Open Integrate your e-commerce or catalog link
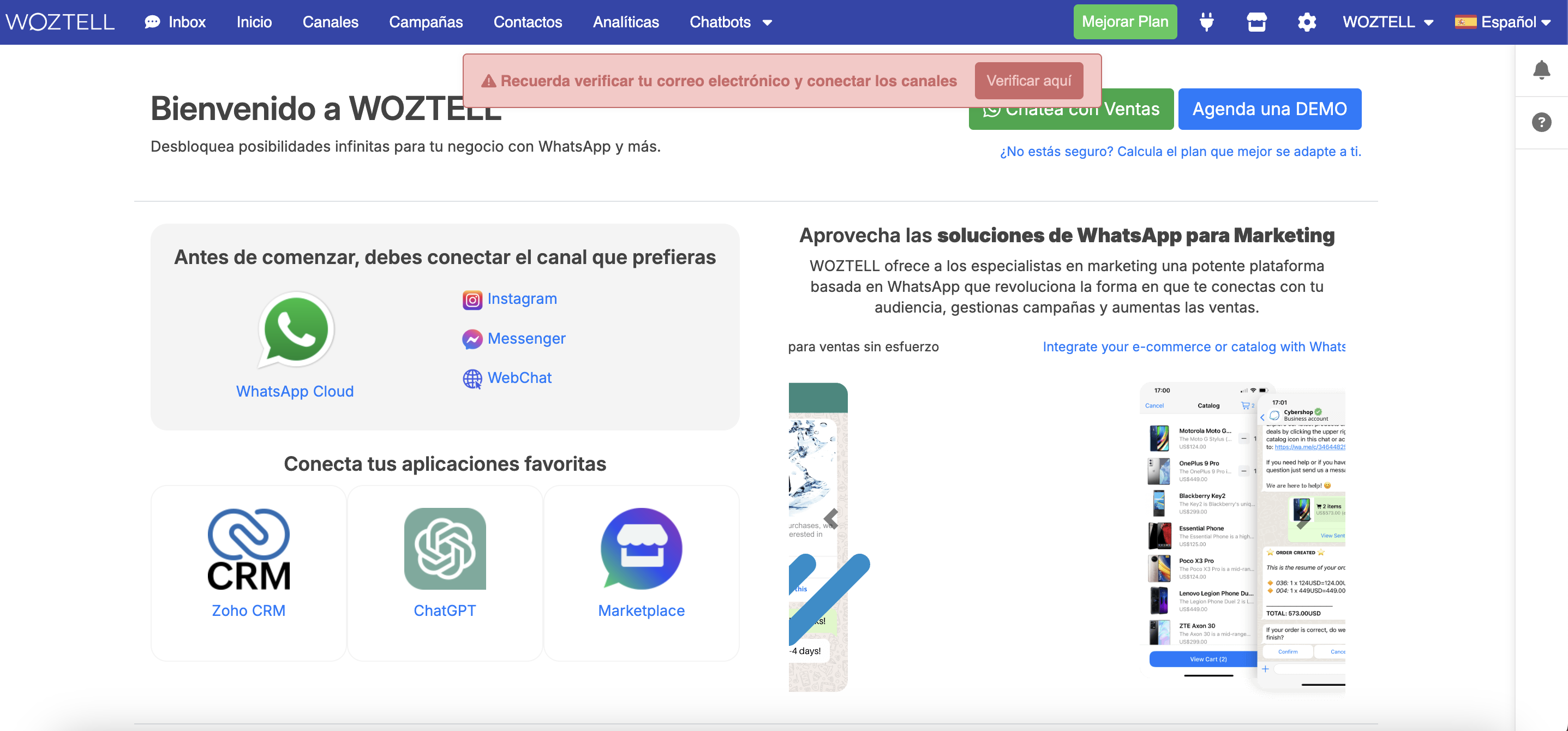Viewport: 1568px width, 731px height. (1194, 347)
